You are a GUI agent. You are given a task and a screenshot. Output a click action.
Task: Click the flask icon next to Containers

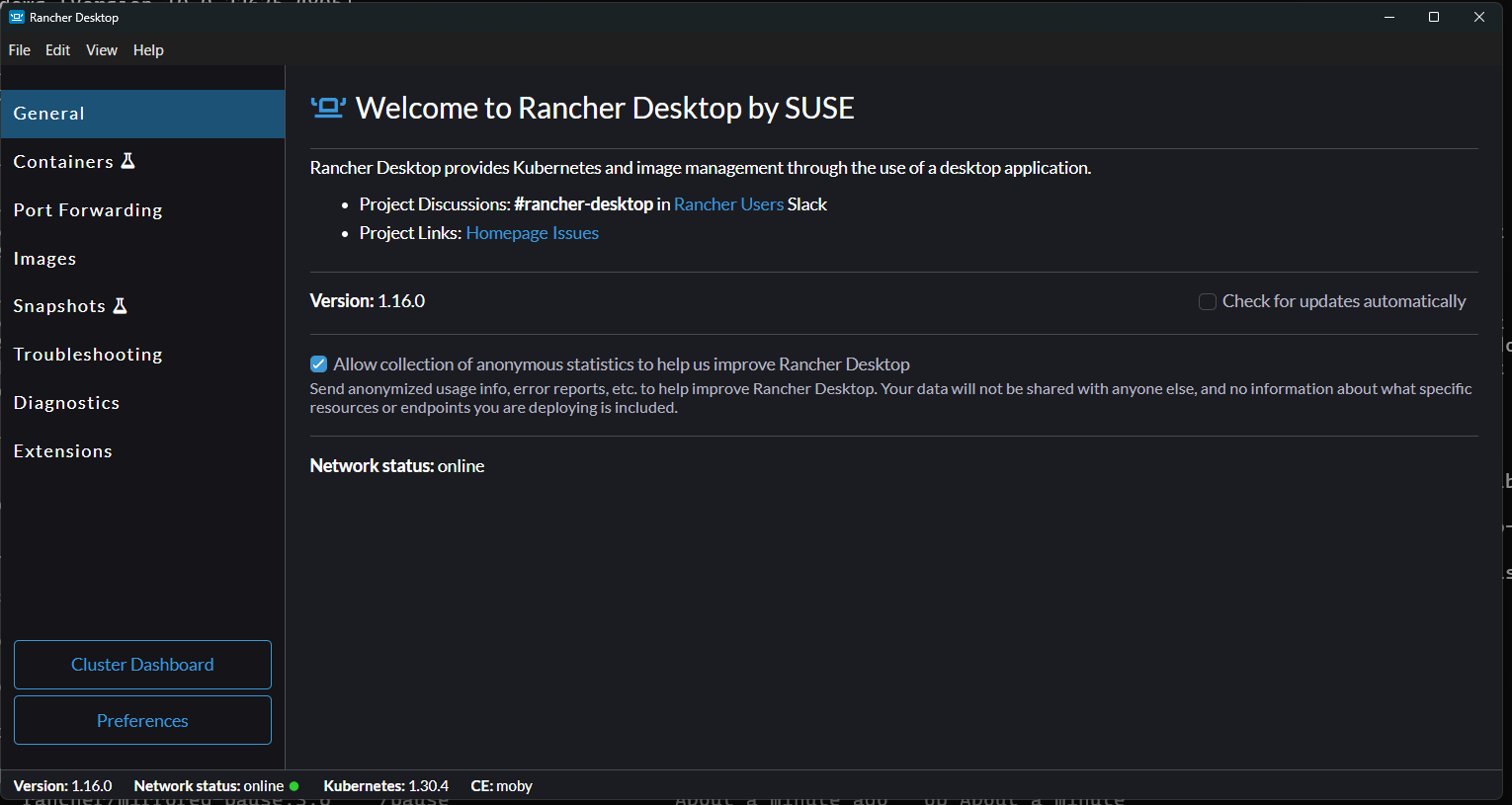pos(127,161)
